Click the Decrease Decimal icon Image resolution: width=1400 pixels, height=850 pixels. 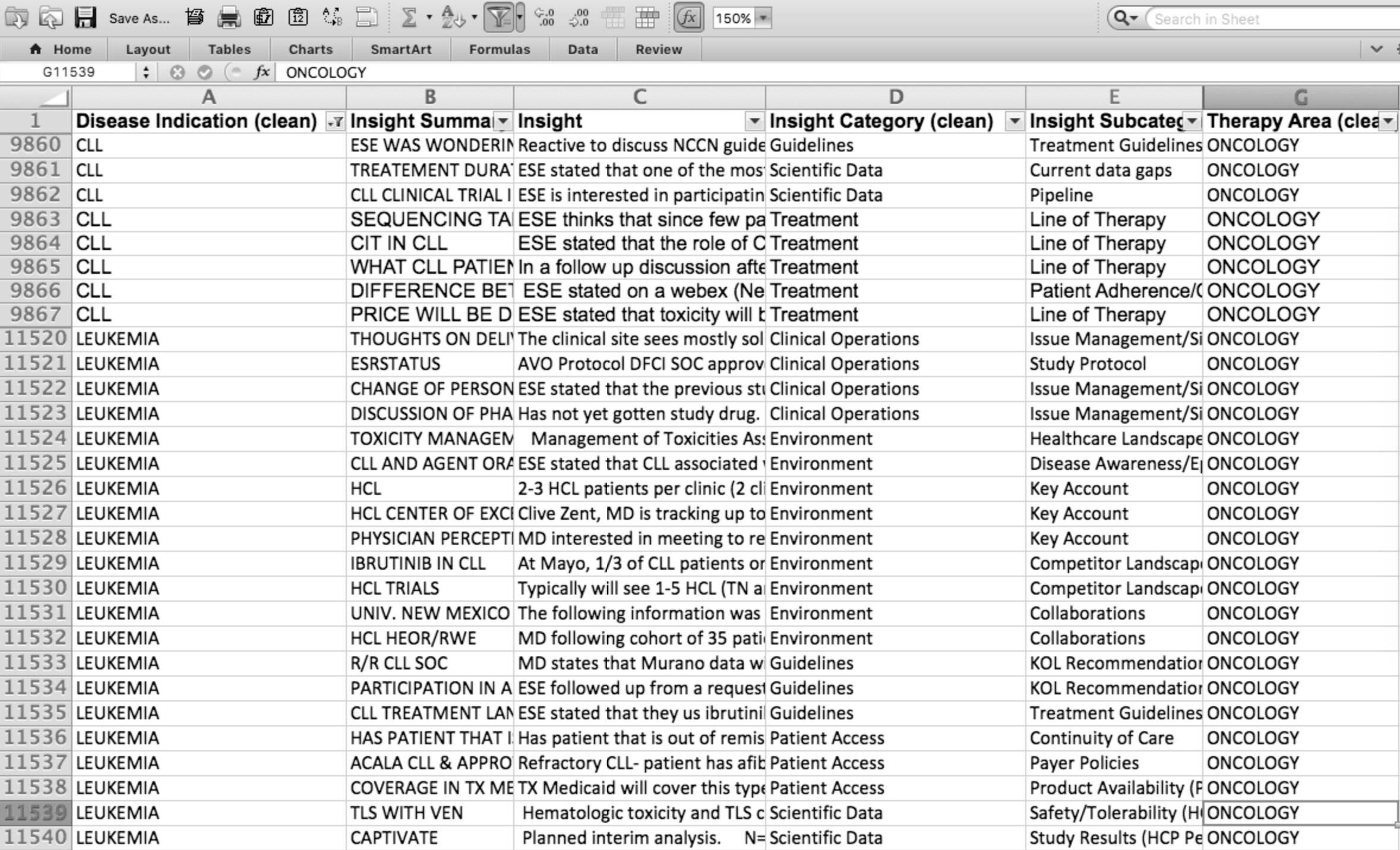pos(579,18)
